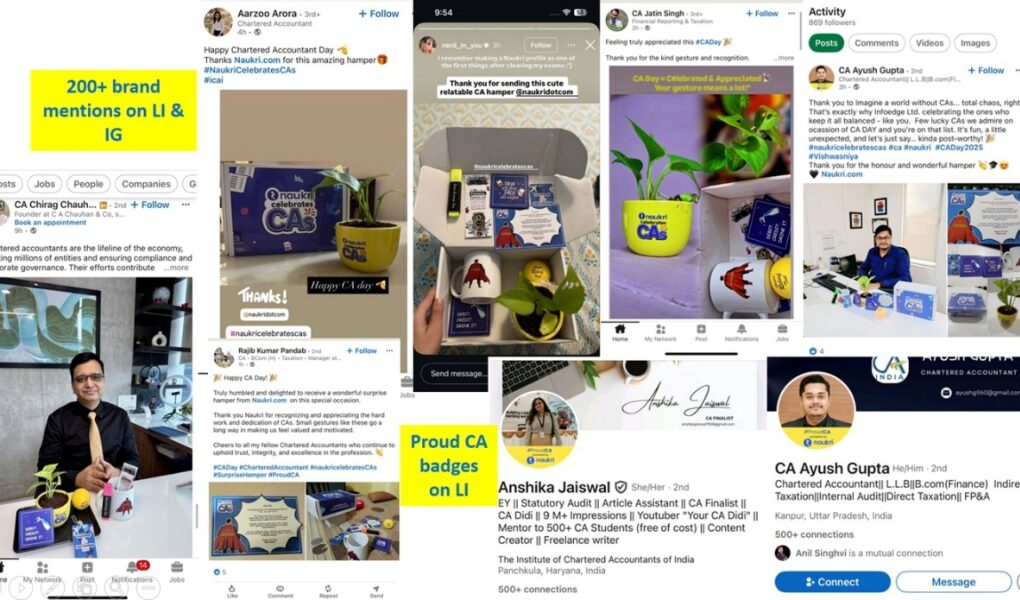Follow Aarzoo Arora
Viewport: 1020px width, 600px height.
(379, 14)
